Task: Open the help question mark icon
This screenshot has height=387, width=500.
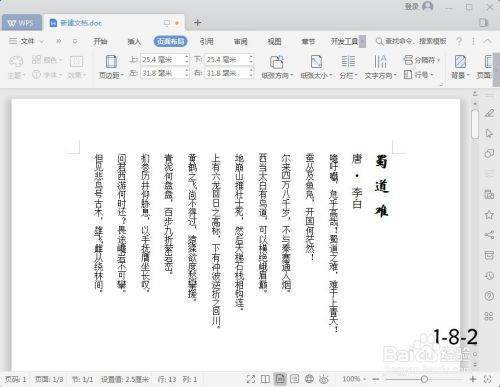Action: click(x=459, y=41)
